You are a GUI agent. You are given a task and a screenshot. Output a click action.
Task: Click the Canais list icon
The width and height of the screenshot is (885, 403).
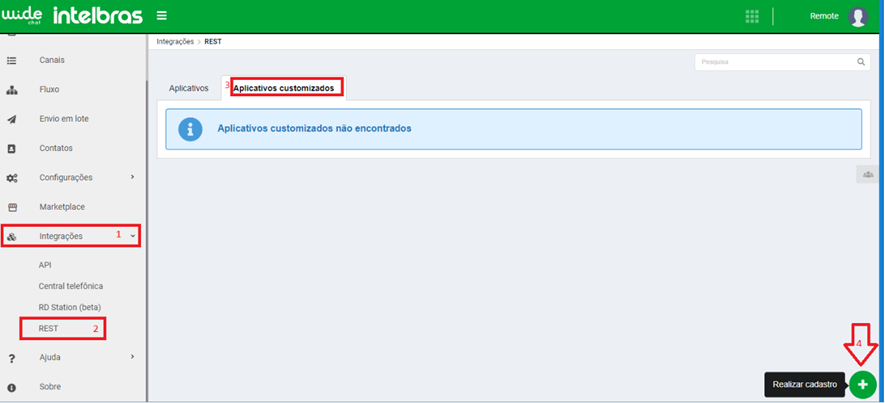pyautogui.click(x=11, y=60)
